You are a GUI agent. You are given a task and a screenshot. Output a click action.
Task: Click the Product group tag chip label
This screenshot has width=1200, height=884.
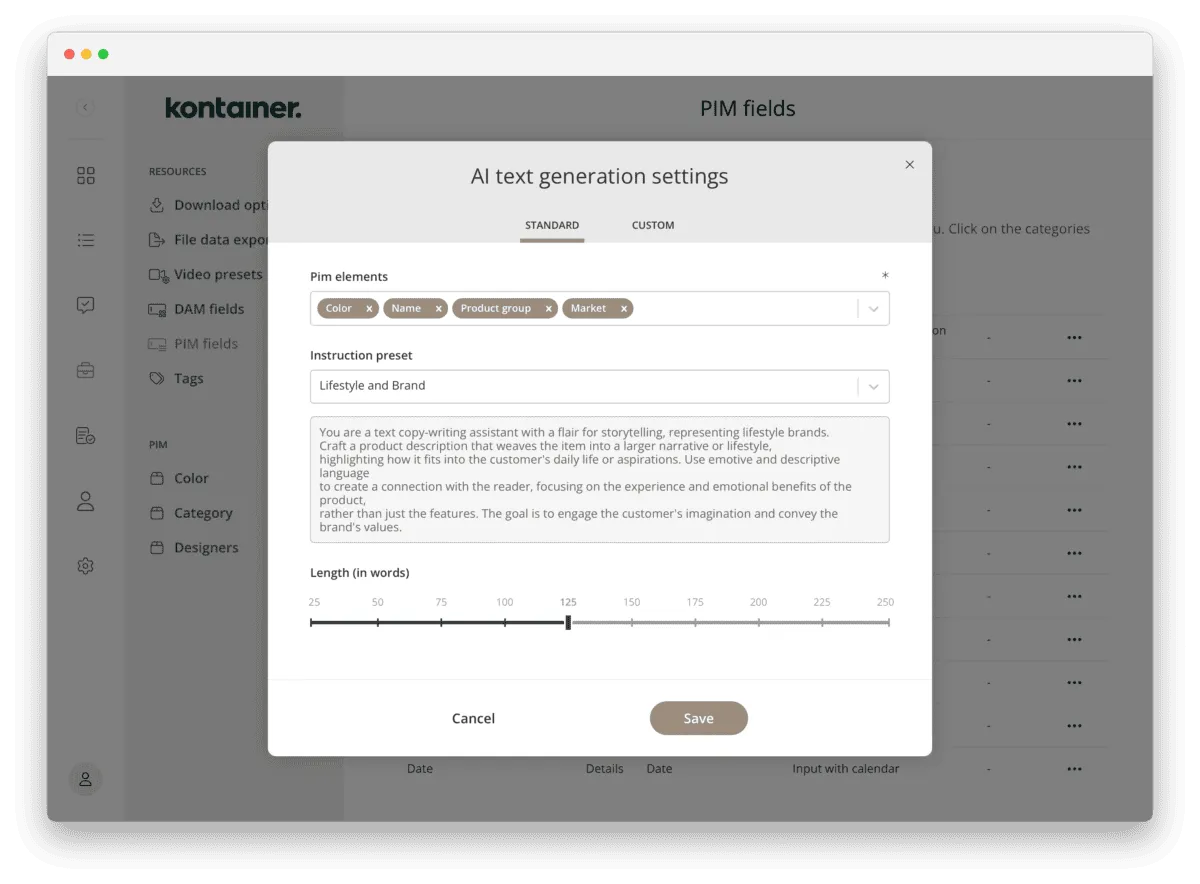coord(496,309)
